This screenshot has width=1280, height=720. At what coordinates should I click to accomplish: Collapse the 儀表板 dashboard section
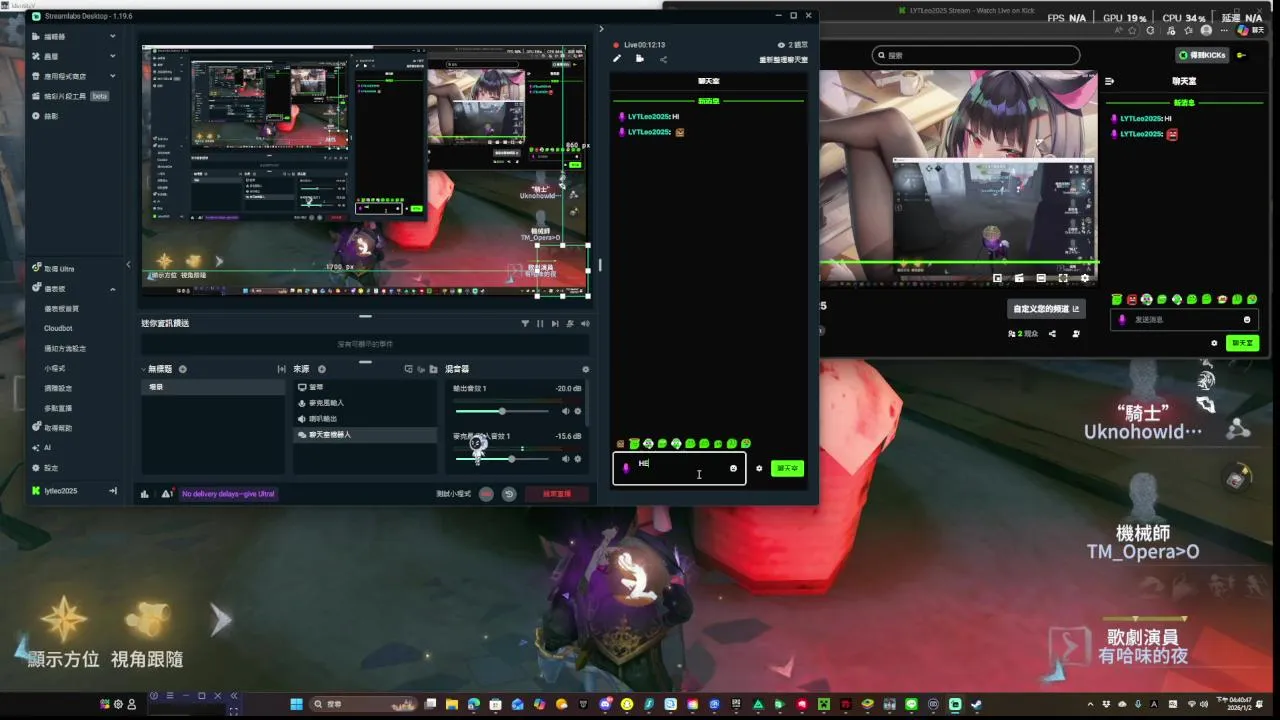click(112, 289)
